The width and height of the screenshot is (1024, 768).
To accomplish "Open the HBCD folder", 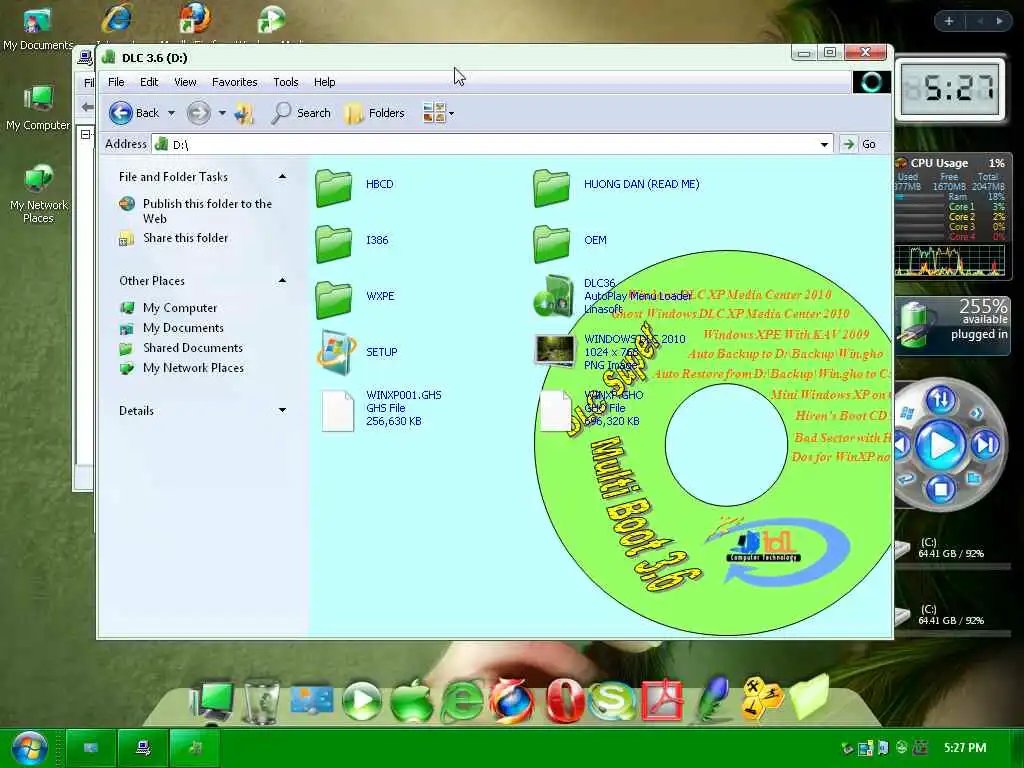I will point(334,187).
